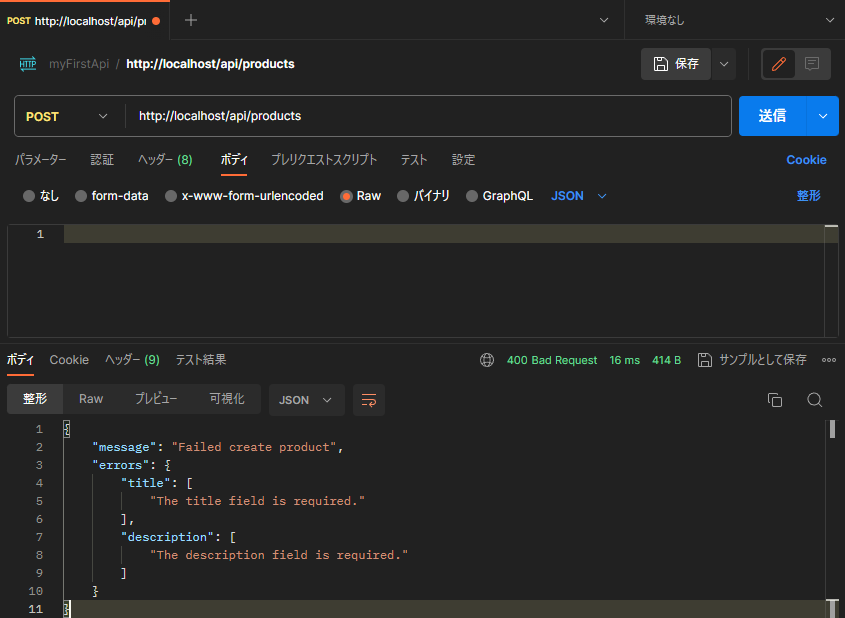This screenshot has height=618, width=845.
Task: Click the save floppy disk icon
Action: (661, 64)
